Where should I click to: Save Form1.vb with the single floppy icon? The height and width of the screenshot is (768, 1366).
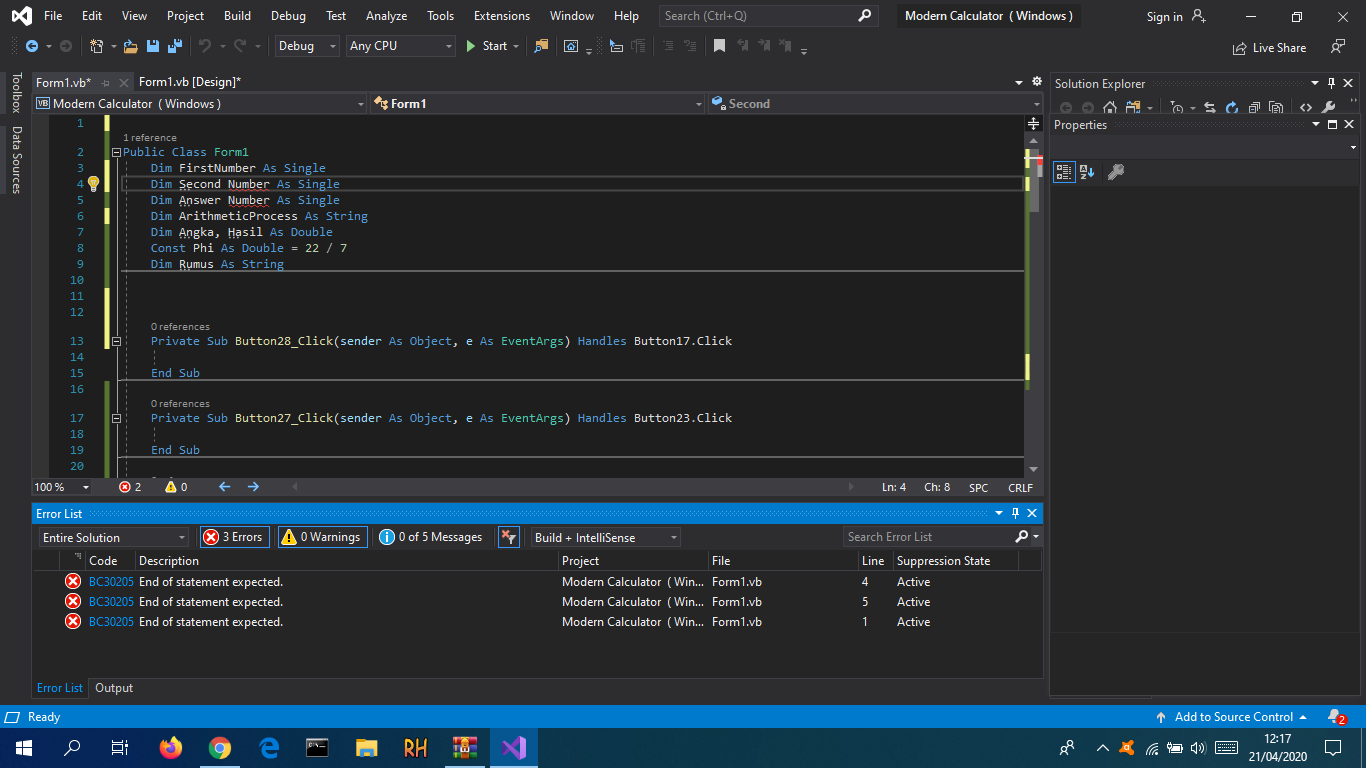153,46
